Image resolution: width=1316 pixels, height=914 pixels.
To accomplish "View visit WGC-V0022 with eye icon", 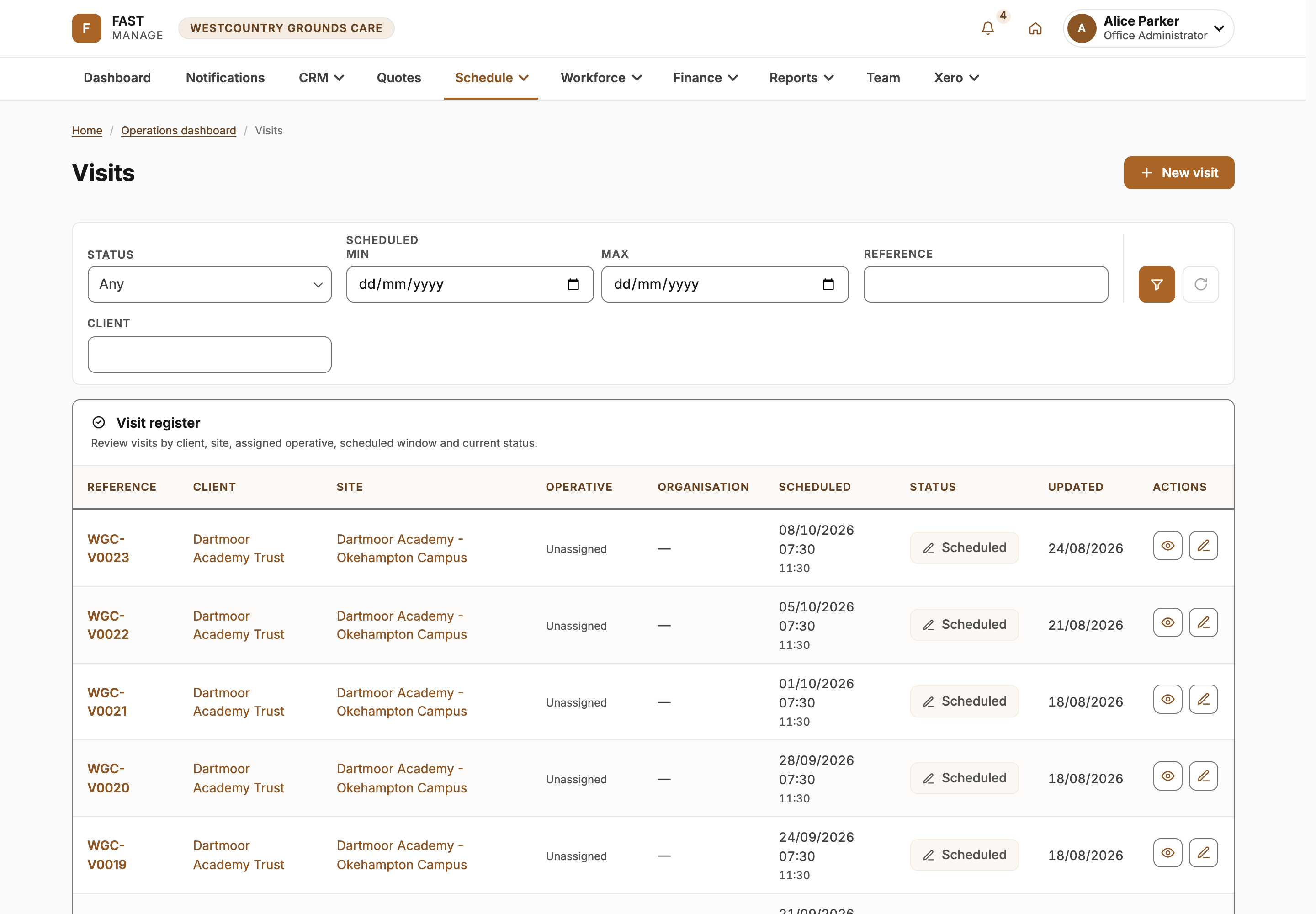I will 1167,622.
